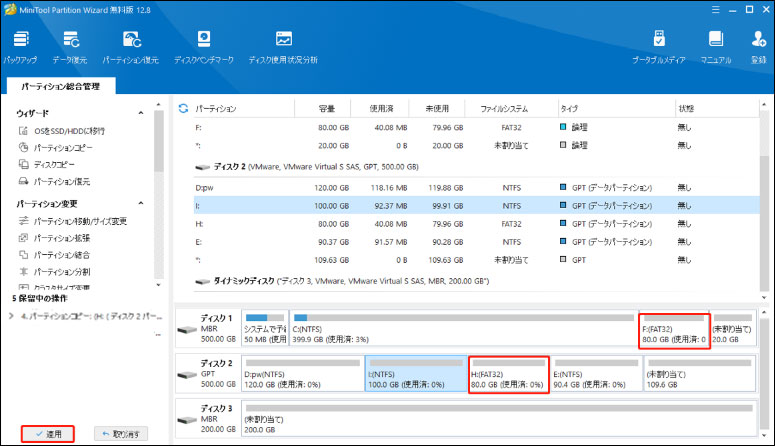Select 200.0 GB unallocated block on disk 3
This screenshot has width=775, height=446.
[499, 419]
